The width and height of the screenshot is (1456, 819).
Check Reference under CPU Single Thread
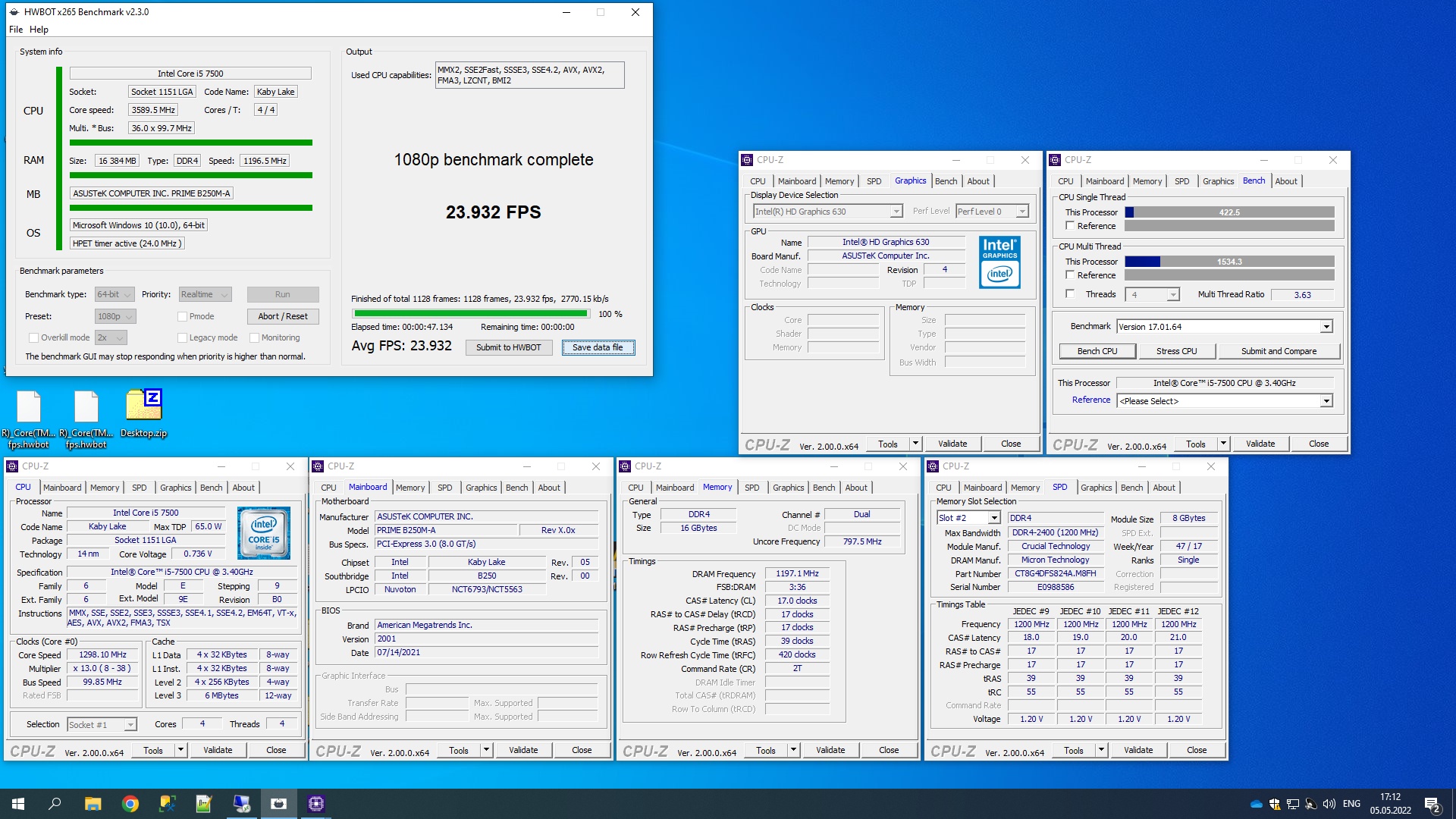pos(1070,226)
